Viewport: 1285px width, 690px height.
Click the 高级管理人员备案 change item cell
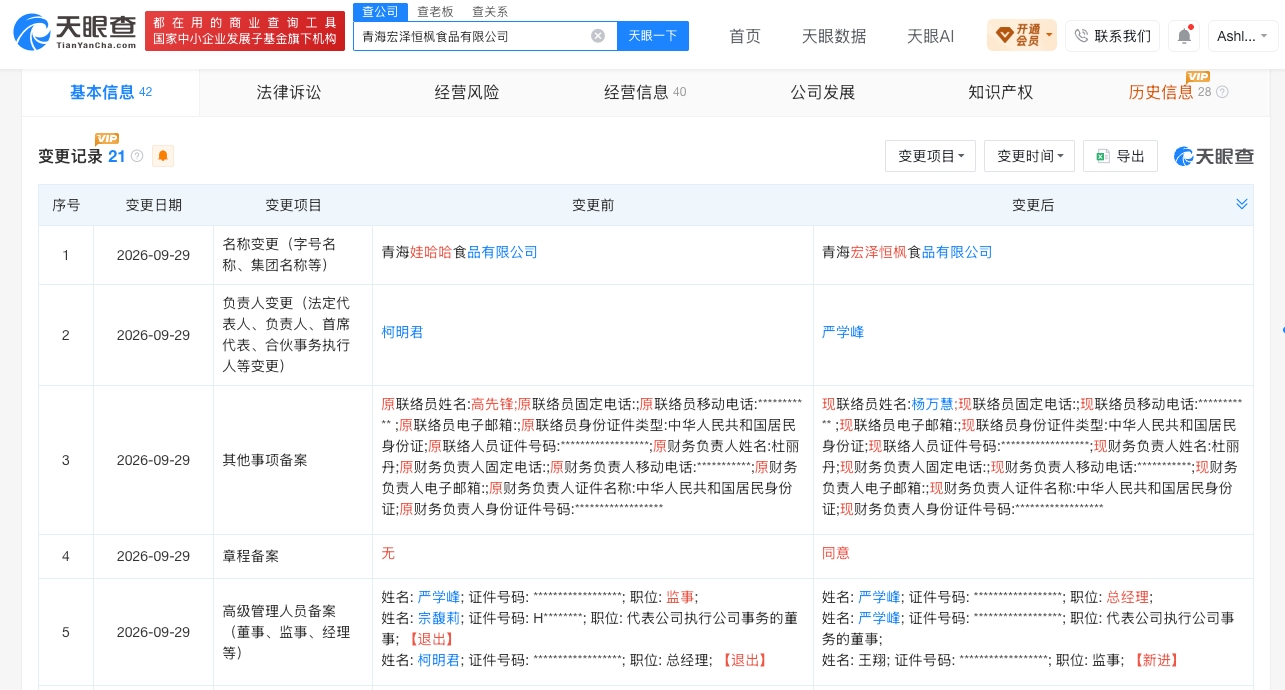coord(293,633)
